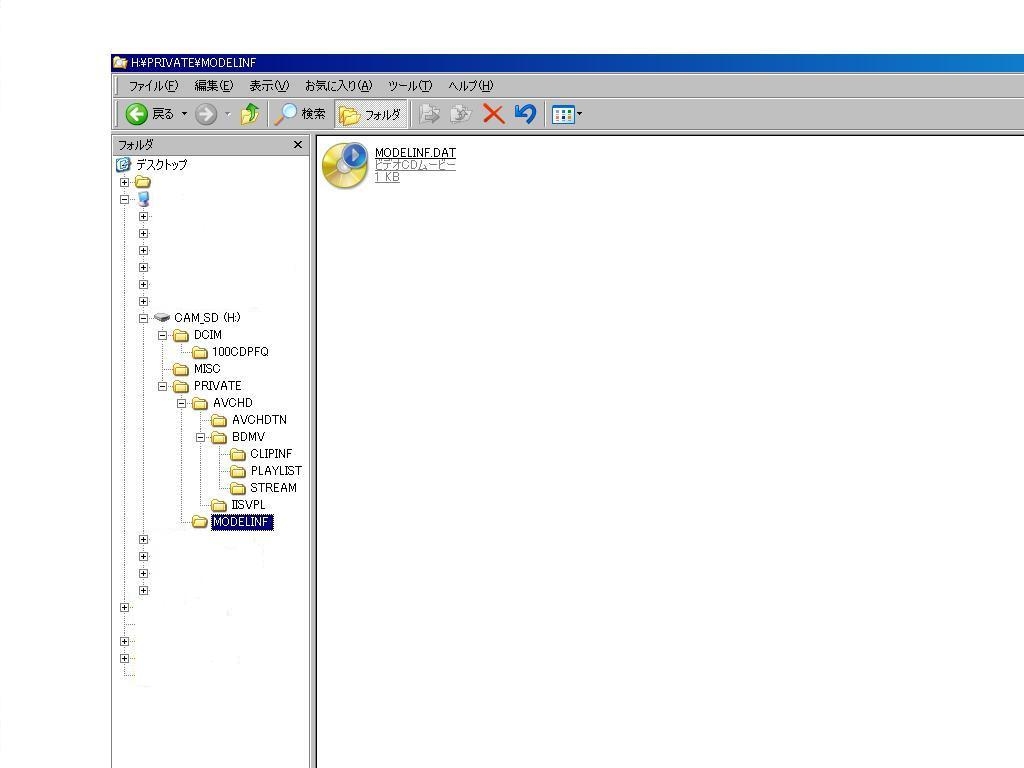
Task: Collapse the BDMV folder node
Action: tap(200, 438)
